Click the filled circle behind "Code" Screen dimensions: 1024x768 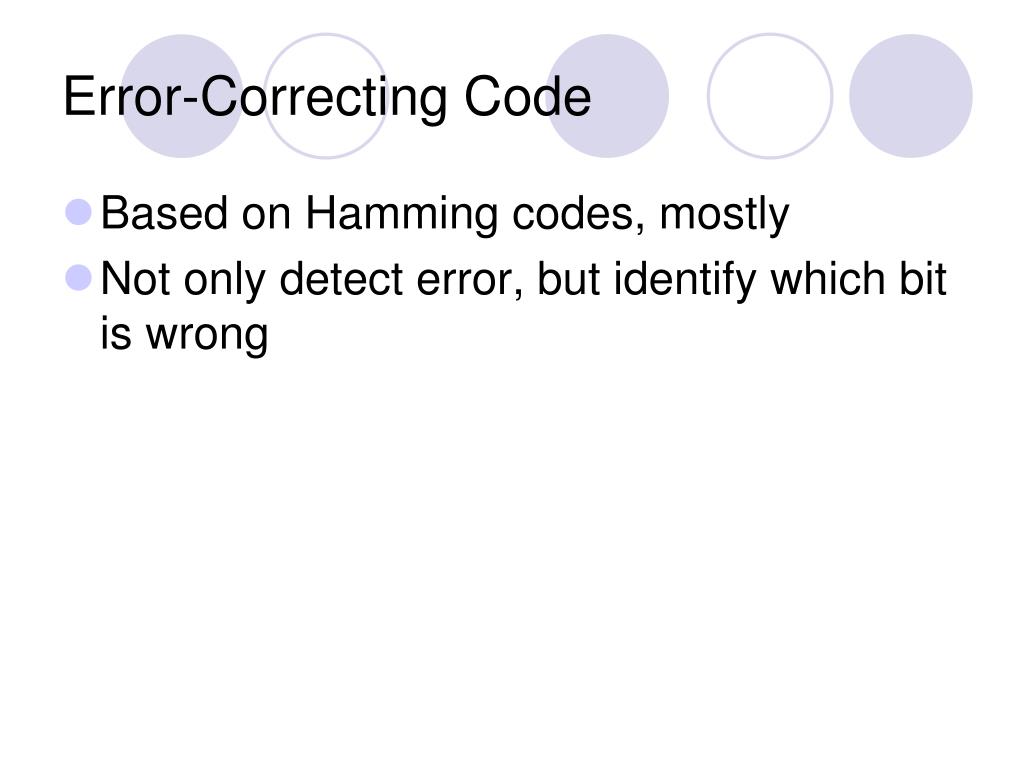click(607, 96)
